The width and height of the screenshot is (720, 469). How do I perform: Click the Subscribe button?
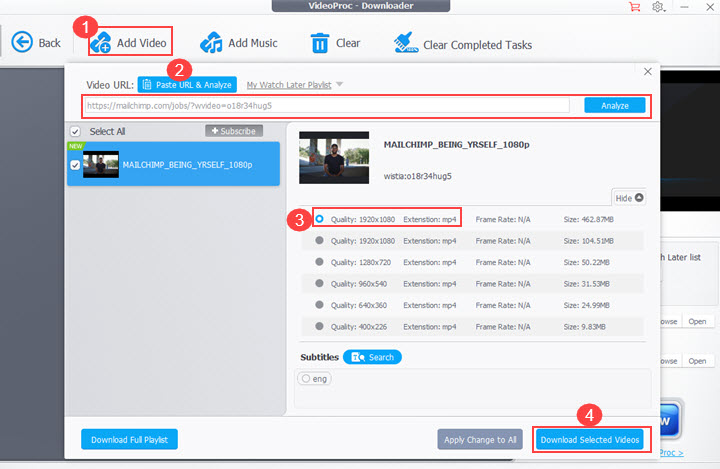click(234, 131)
